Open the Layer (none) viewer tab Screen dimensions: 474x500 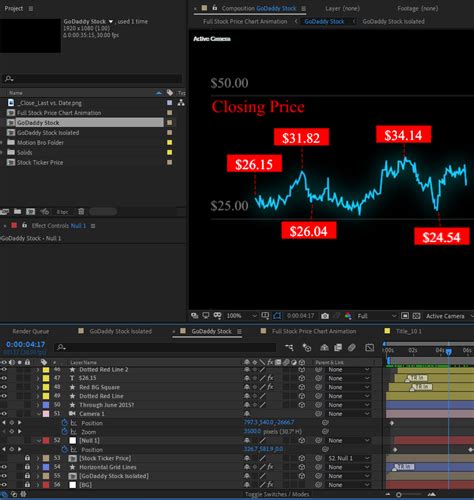342,8
